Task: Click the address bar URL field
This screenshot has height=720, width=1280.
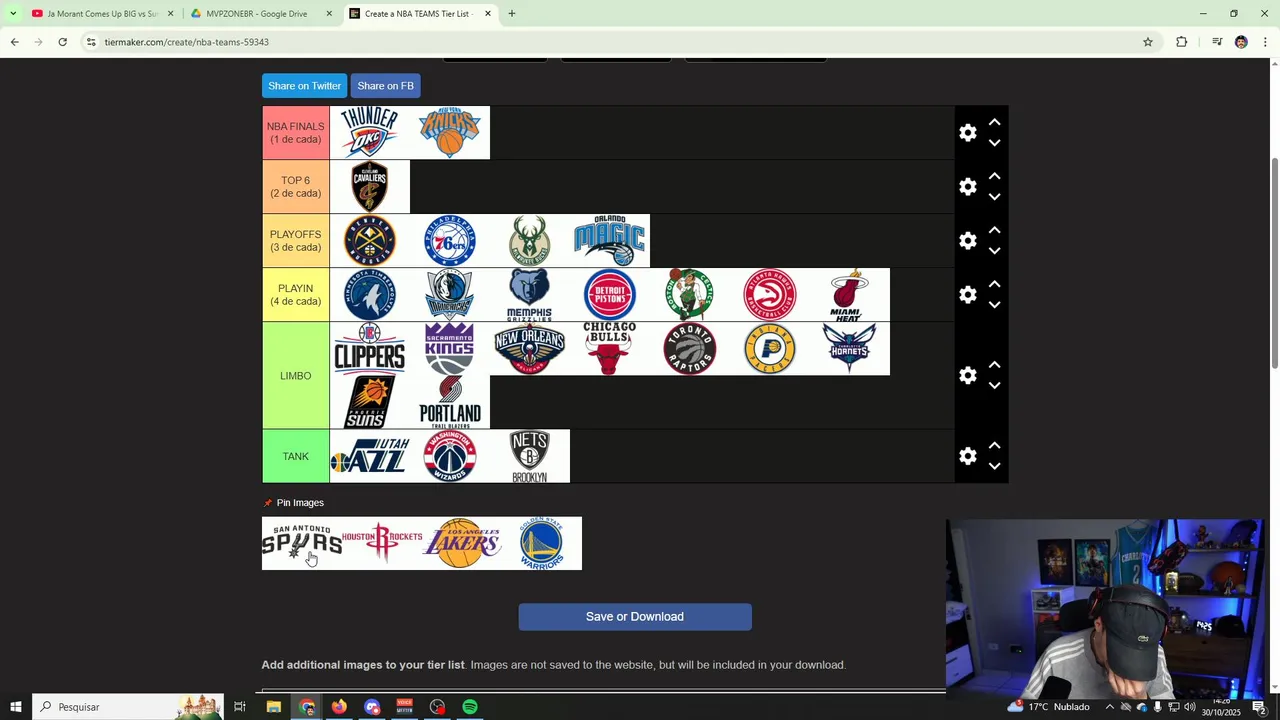Action: click(x=620, y=42)
